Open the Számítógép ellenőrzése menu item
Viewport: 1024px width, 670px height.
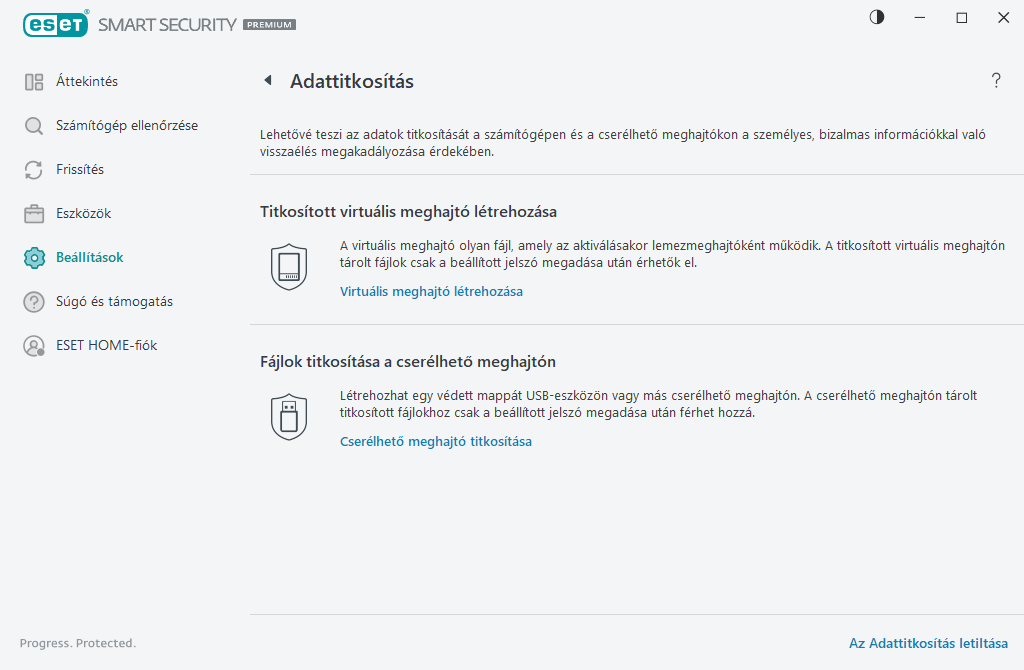127,126
